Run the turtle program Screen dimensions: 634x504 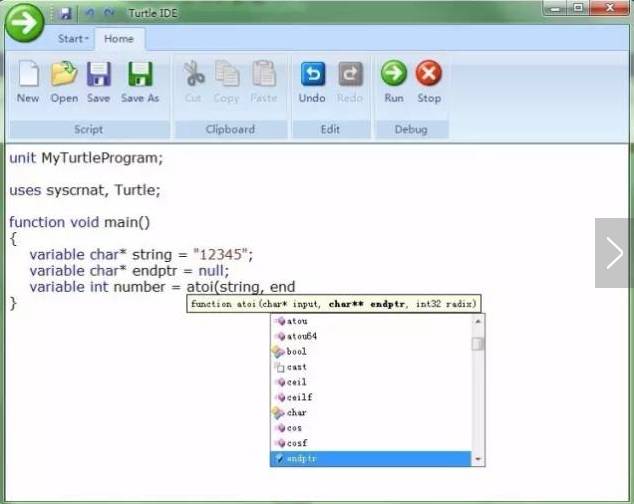click(394, 82)
